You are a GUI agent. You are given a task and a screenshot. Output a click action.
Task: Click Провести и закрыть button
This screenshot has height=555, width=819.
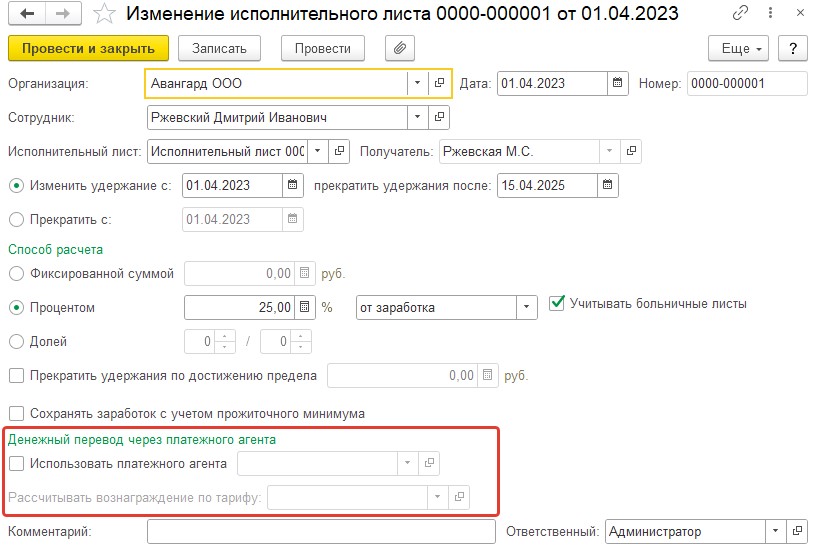pyautogui.click(x=88, y=49)
